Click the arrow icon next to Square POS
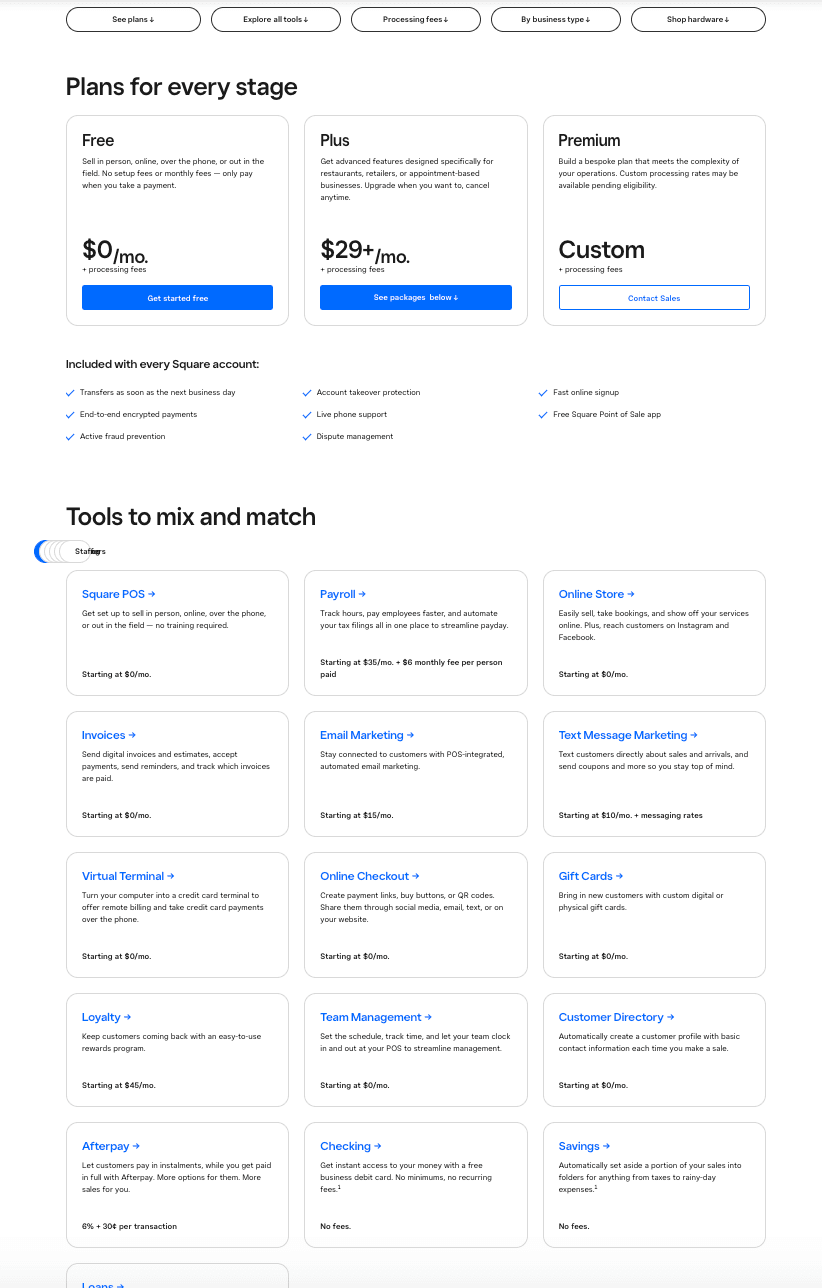 [x=152, y=594]
